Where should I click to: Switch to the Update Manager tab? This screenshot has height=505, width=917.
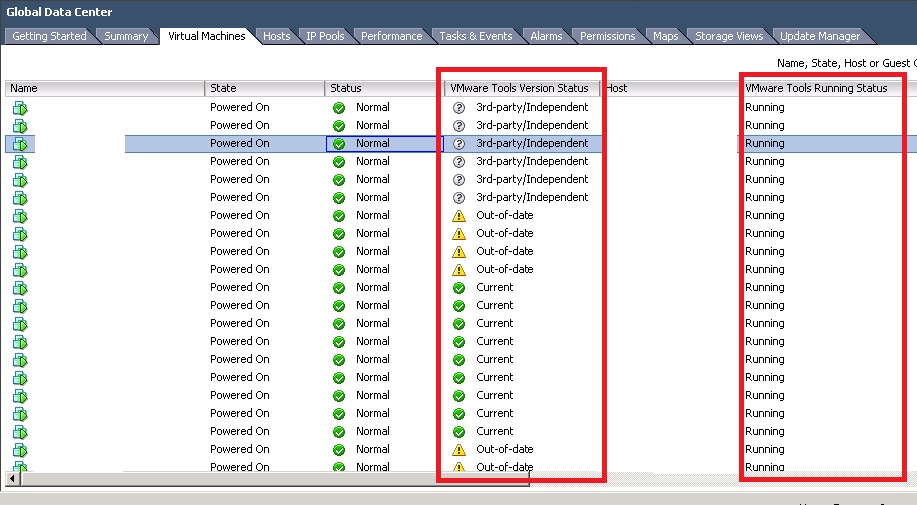(x=820, y=36)
